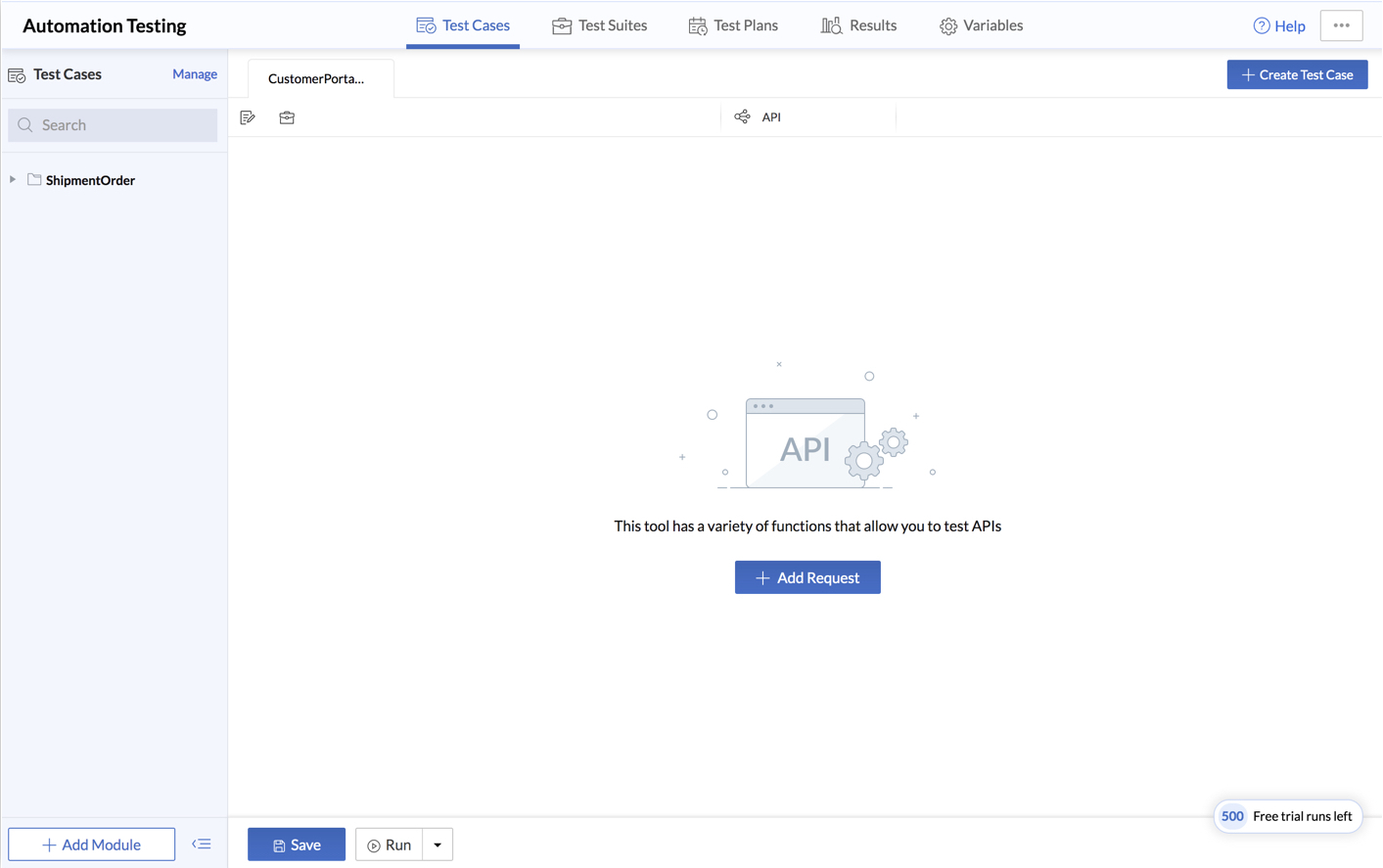The height and width of the screenshot is (868, 1383).
Task: Click the Test Plans calendar icon
Action: pyautogui.click(x=698, y=26)
